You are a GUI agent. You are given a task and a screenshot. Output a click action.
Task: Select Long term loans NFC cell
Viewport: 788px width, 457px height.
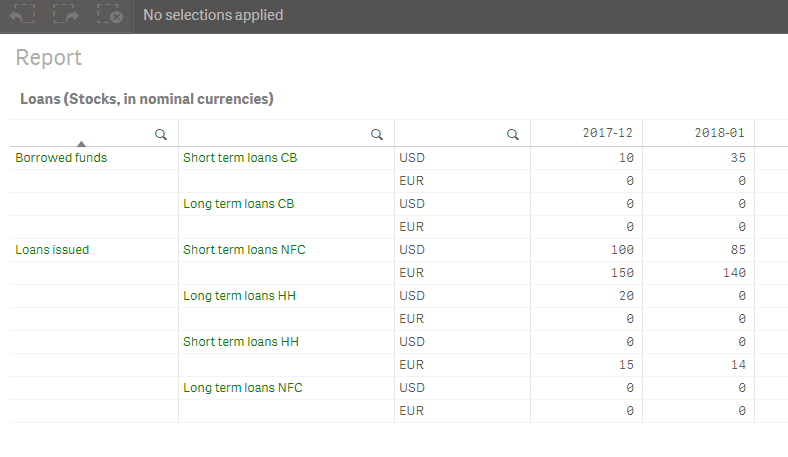[x=243, y=388]
